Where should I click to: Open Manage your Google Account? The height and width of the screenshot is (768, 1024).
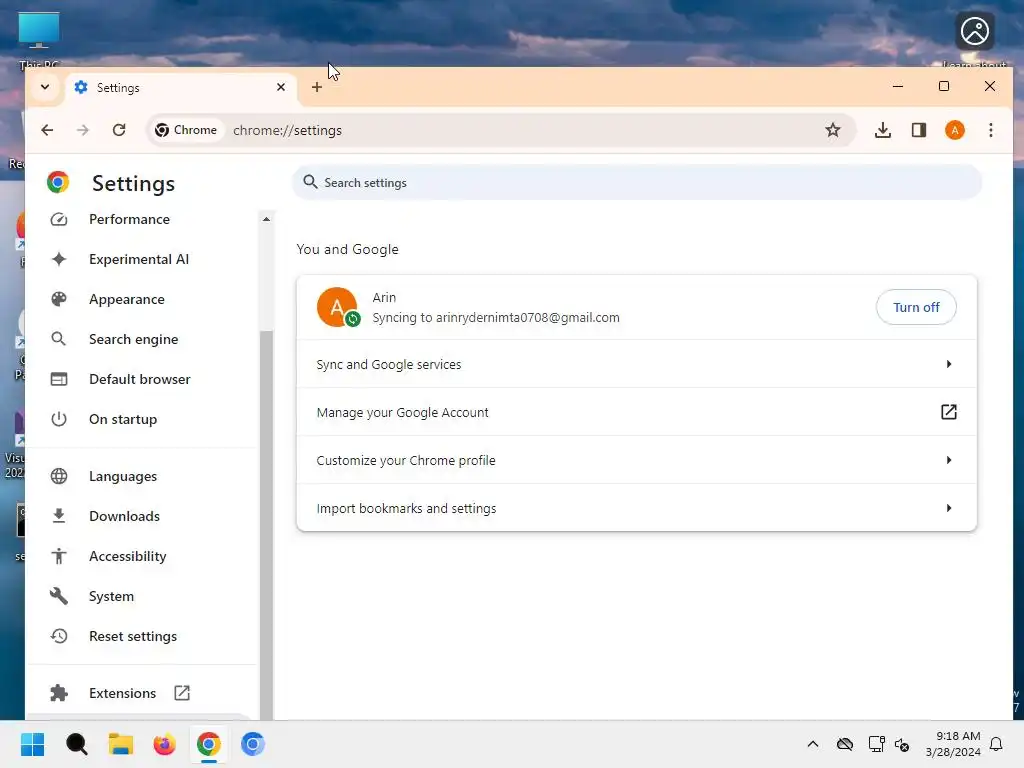636,412
